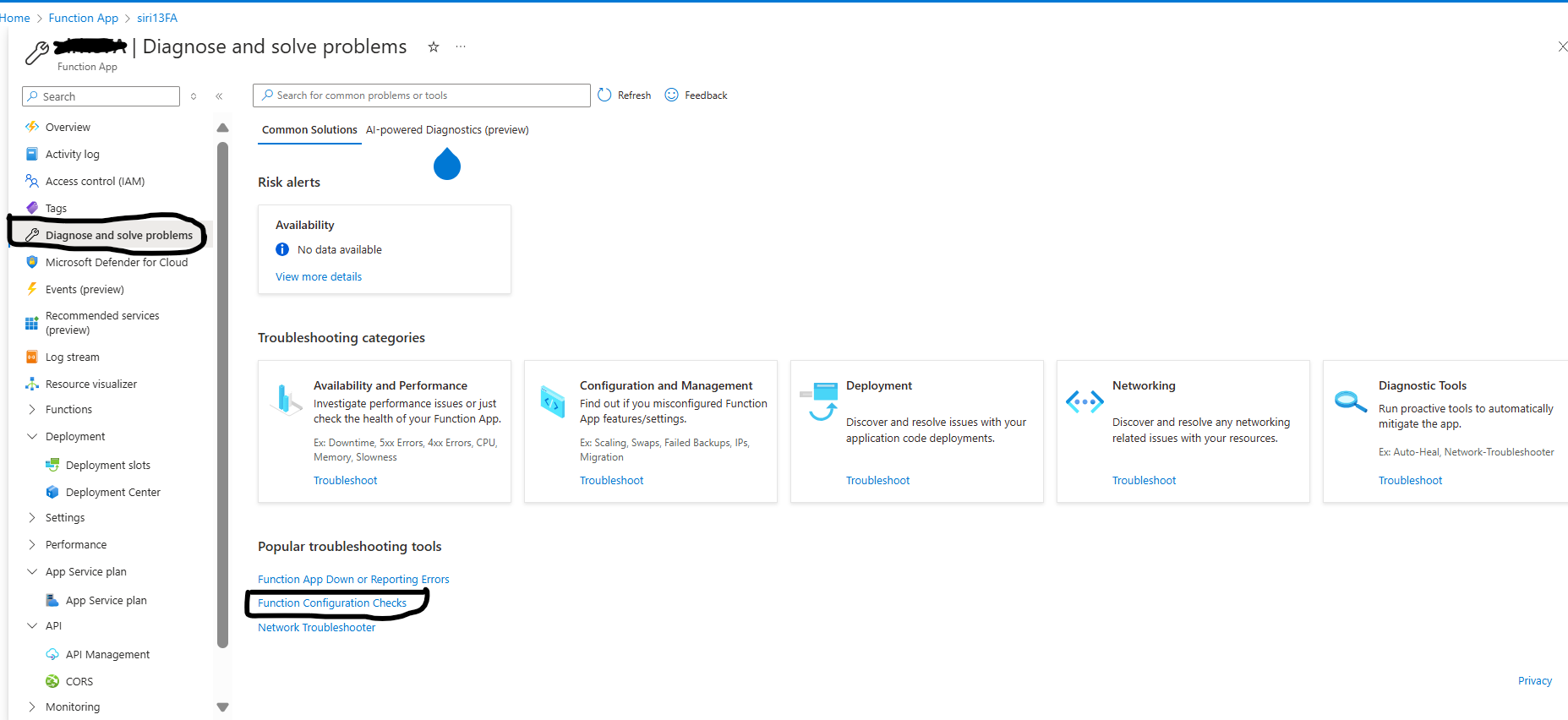
Task: Go to siri13FA breadcrumb
Action: click(157, 18)
